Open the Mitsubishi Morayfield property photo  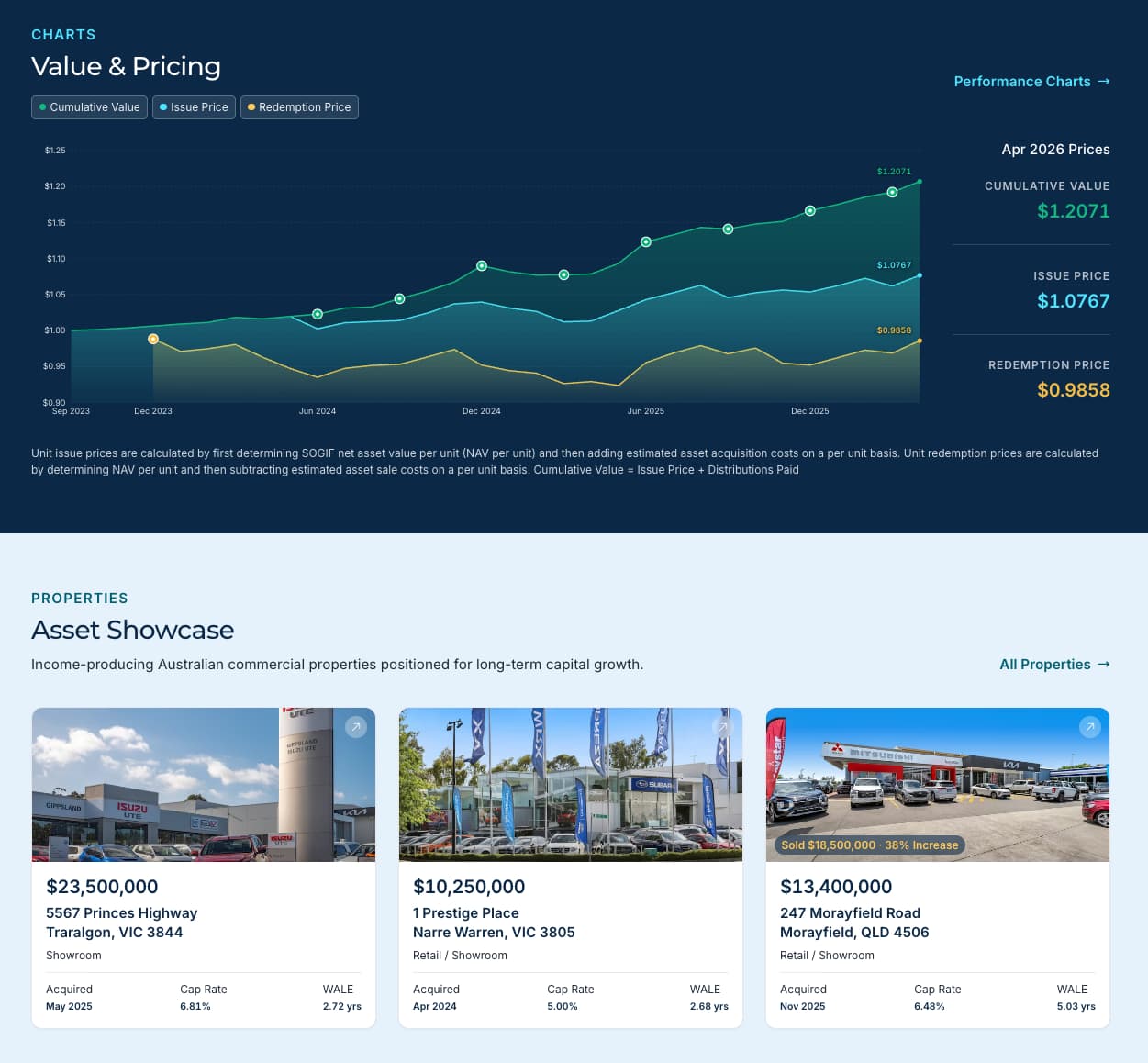[938, 785]
